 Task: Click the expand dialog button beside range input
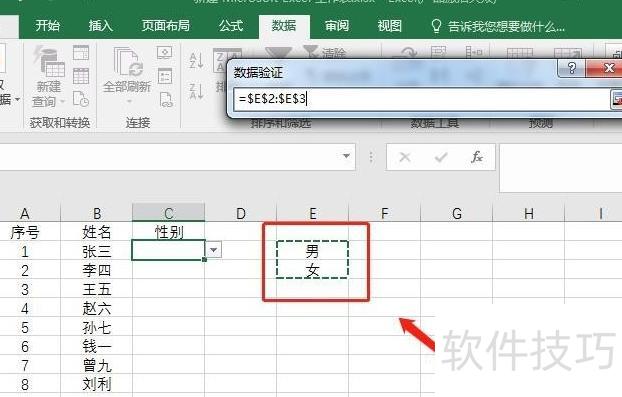coord(616,99)
